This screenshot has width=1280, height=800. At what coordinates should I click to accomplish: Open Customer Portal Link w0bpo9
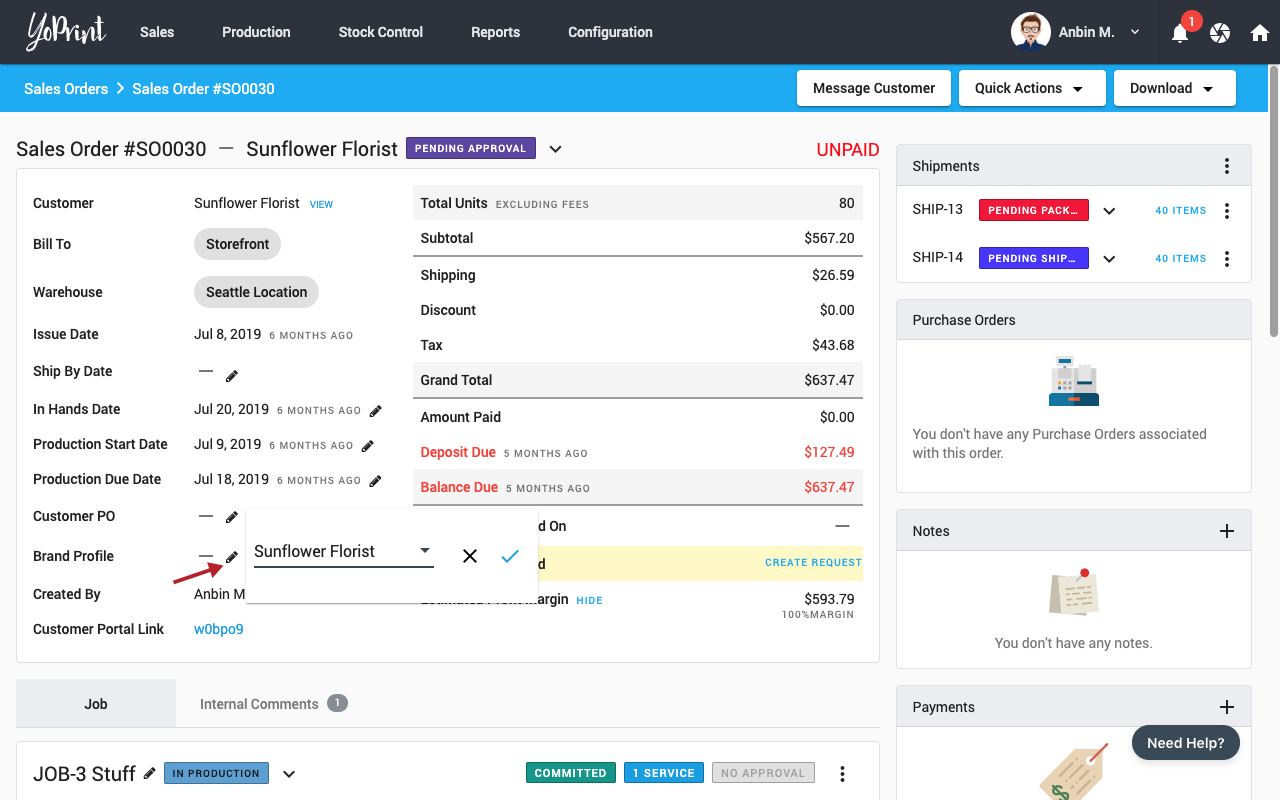219,629
